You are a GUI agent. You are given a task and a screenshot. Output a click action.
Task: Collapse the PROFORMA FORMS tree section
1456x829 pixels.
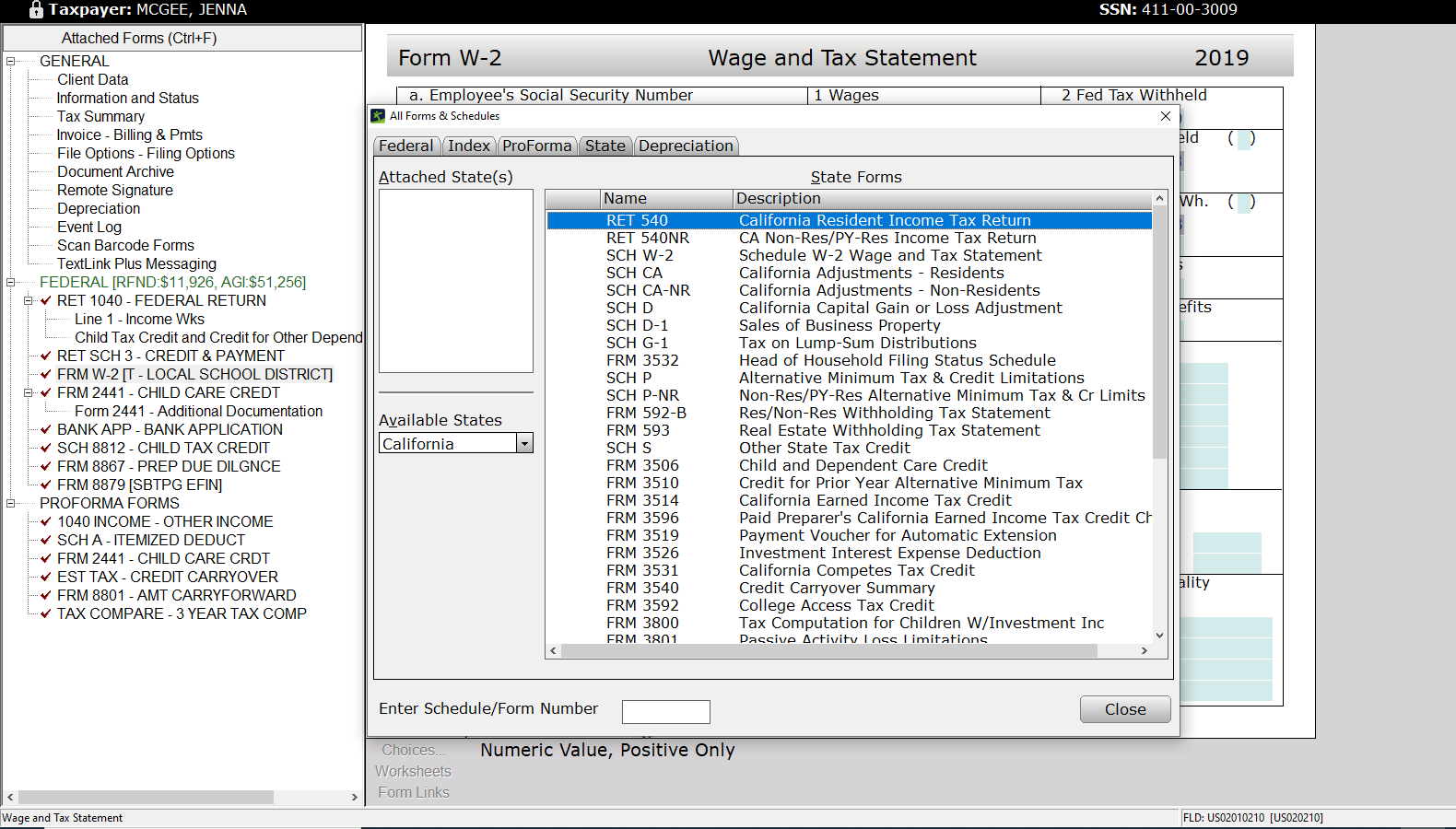pyautogui.click(x=11, y=503)
